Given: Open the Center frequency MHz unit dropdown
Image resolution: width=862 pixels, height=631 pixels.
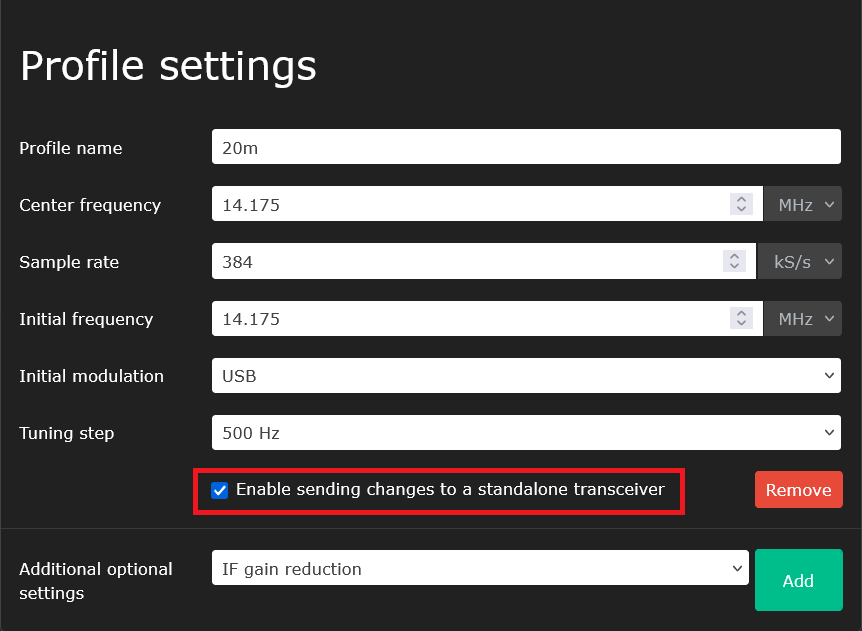Looking at the screenshot, I should (803, 205).
